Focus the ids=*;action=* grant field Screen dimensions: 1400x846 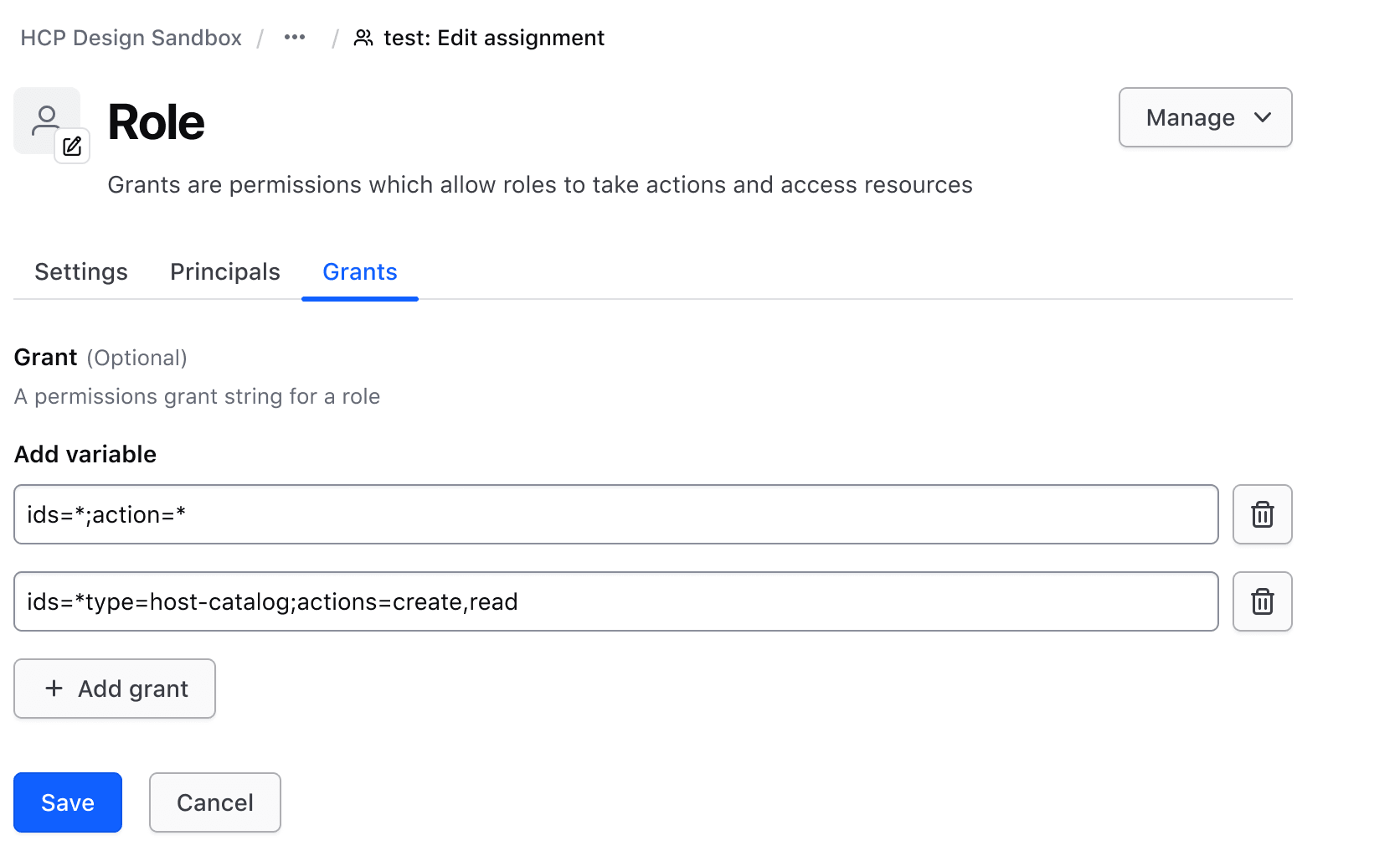(615, 514)
